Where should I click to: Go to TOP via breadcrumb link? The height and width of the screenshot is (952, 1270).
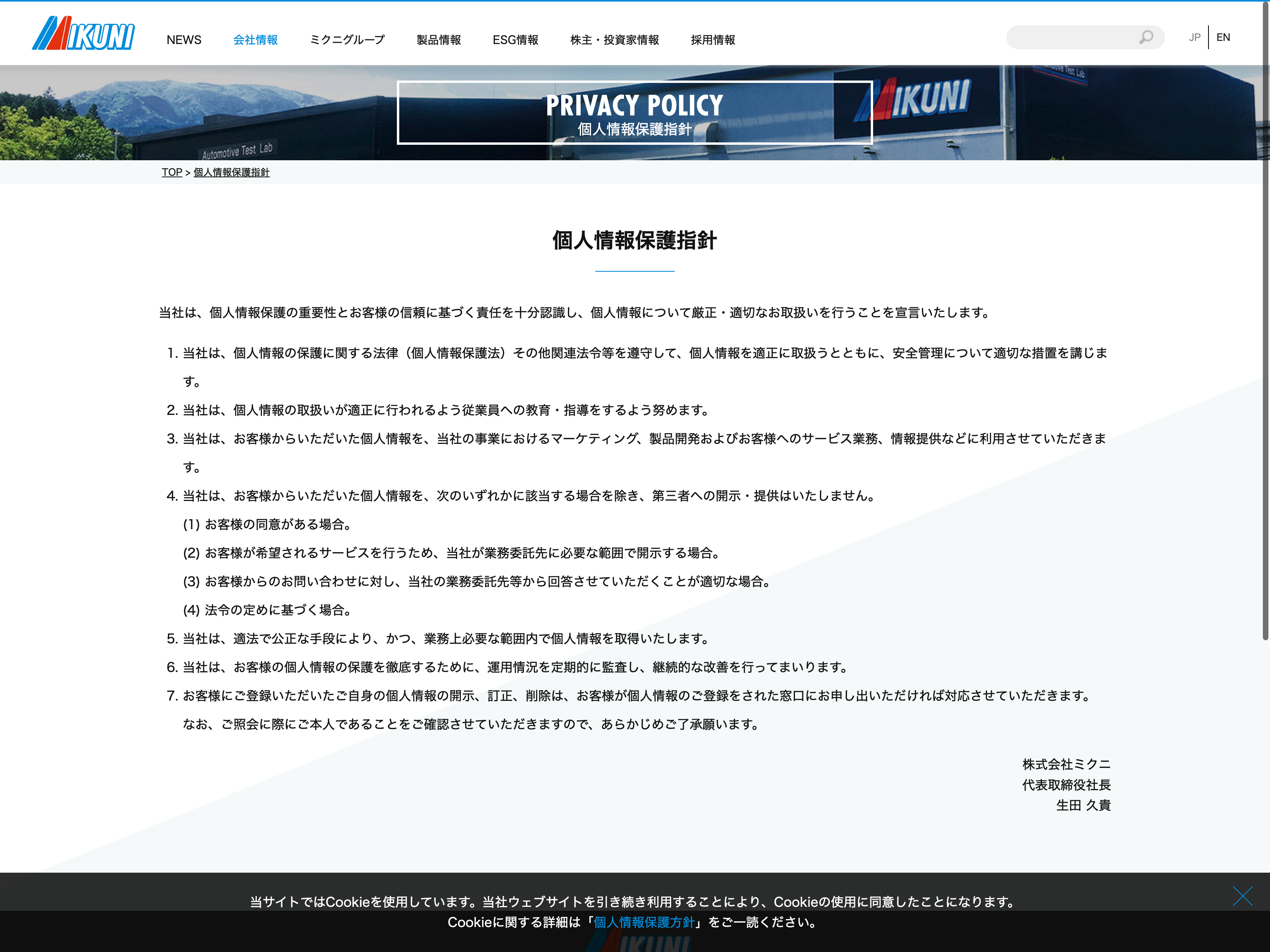pos(172,172)
